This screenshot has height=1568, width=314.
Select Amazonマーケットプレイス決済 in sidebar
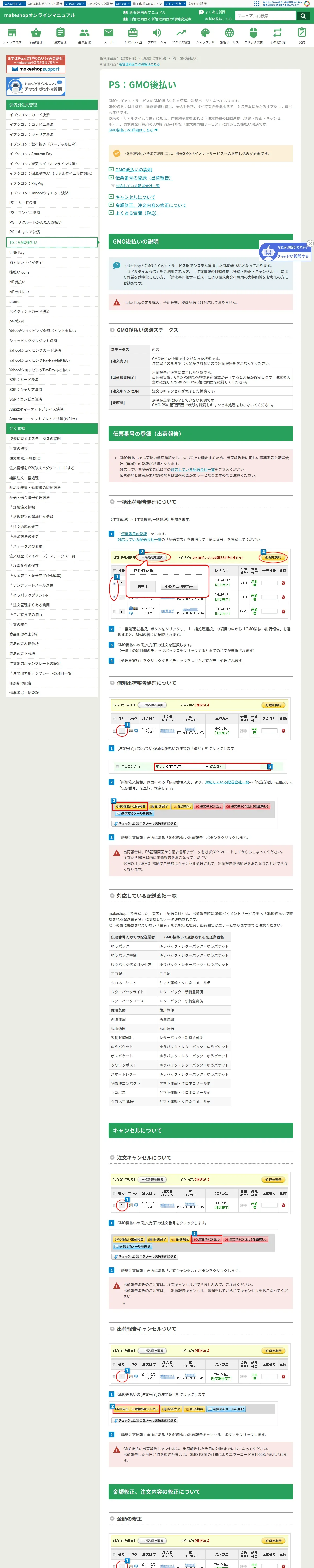pos(52,409)
